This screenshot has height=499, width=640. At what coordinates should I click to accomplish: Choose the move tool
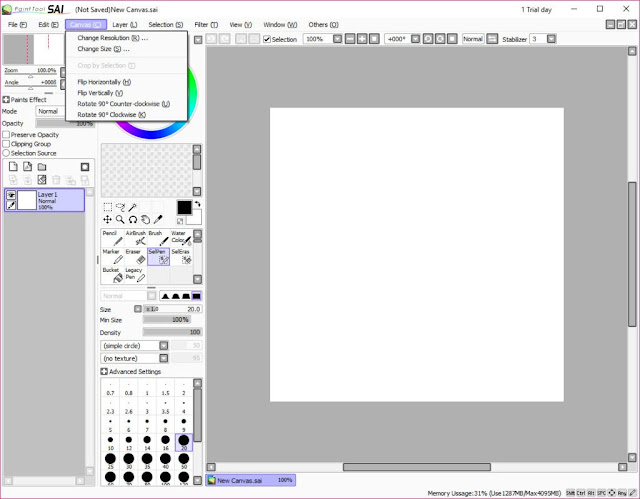(x=107, y=220)
